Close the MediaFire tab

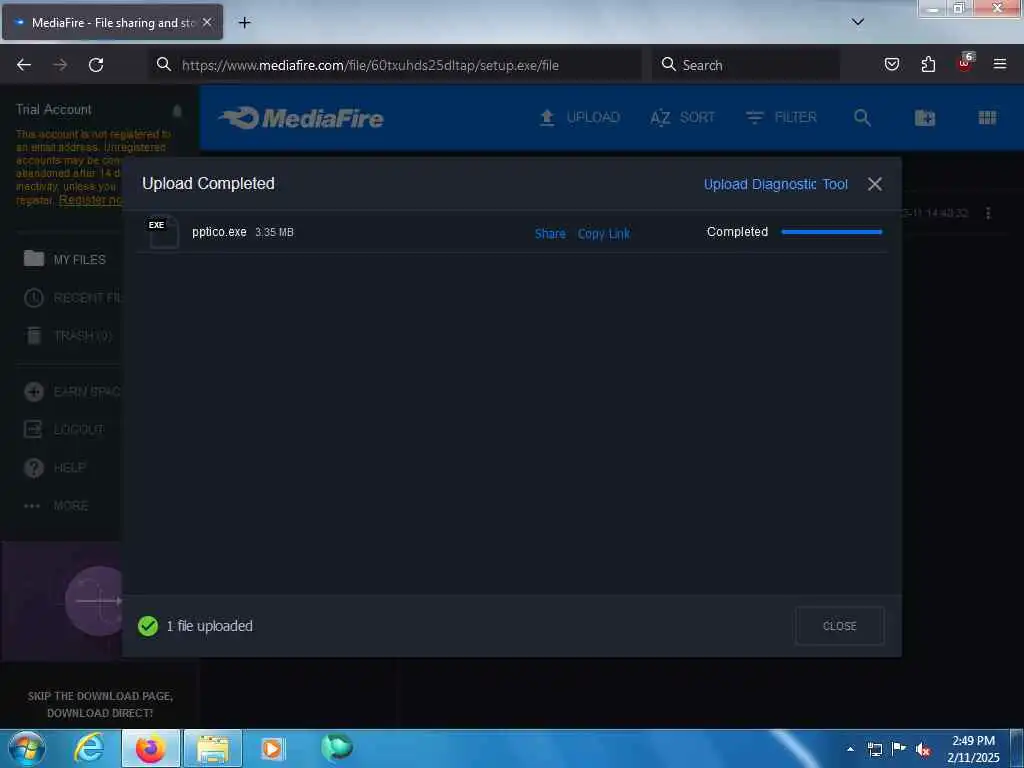[x=207, y=22]
